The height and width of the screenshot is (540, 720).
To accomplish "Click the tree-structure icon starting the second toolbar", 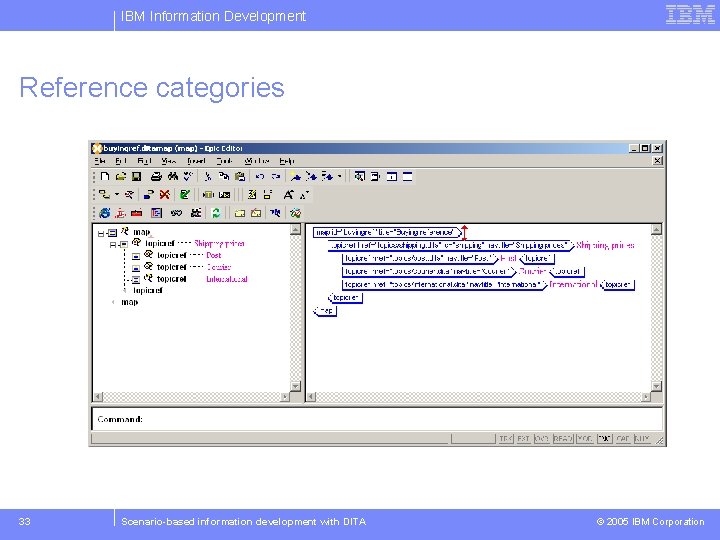I will pyautogui.click(x=105, y=195).
